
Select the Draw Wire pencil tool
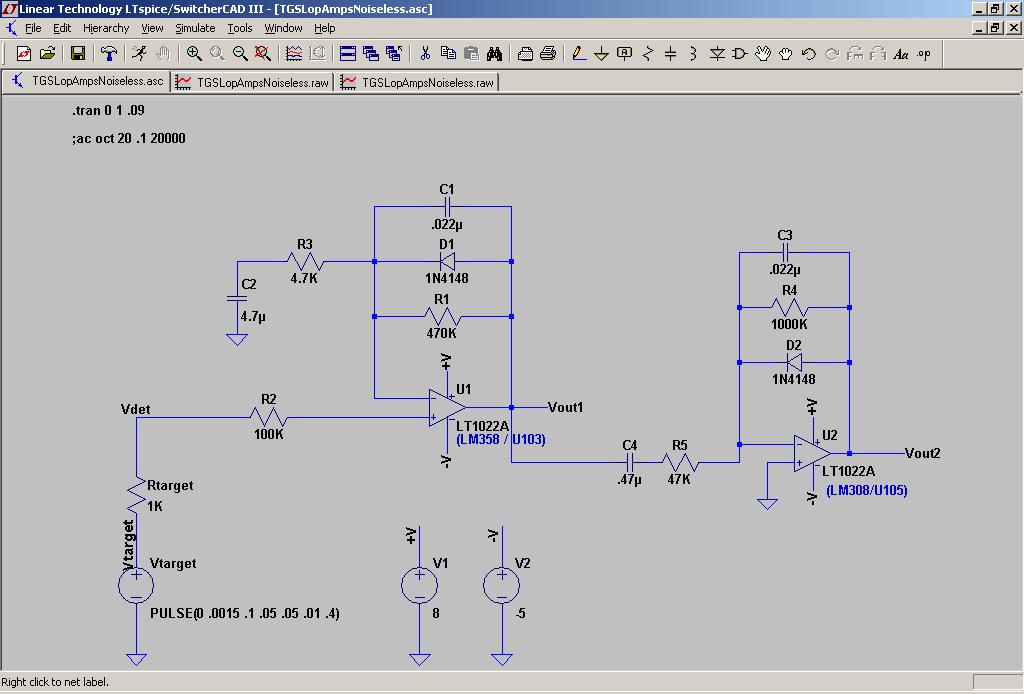coord(579,54)
